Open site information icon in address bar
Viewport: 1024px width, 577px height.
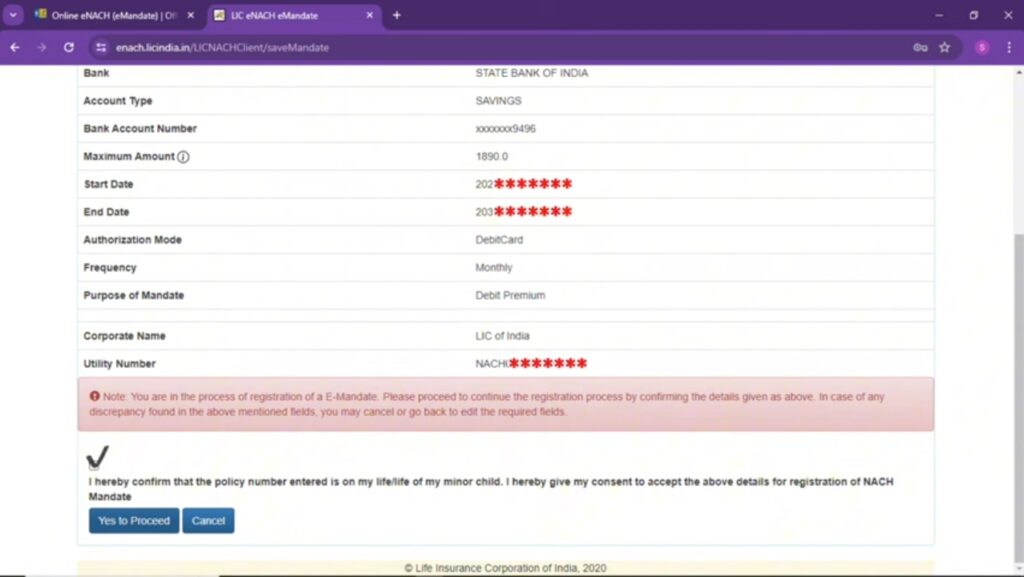coord(101,48)
